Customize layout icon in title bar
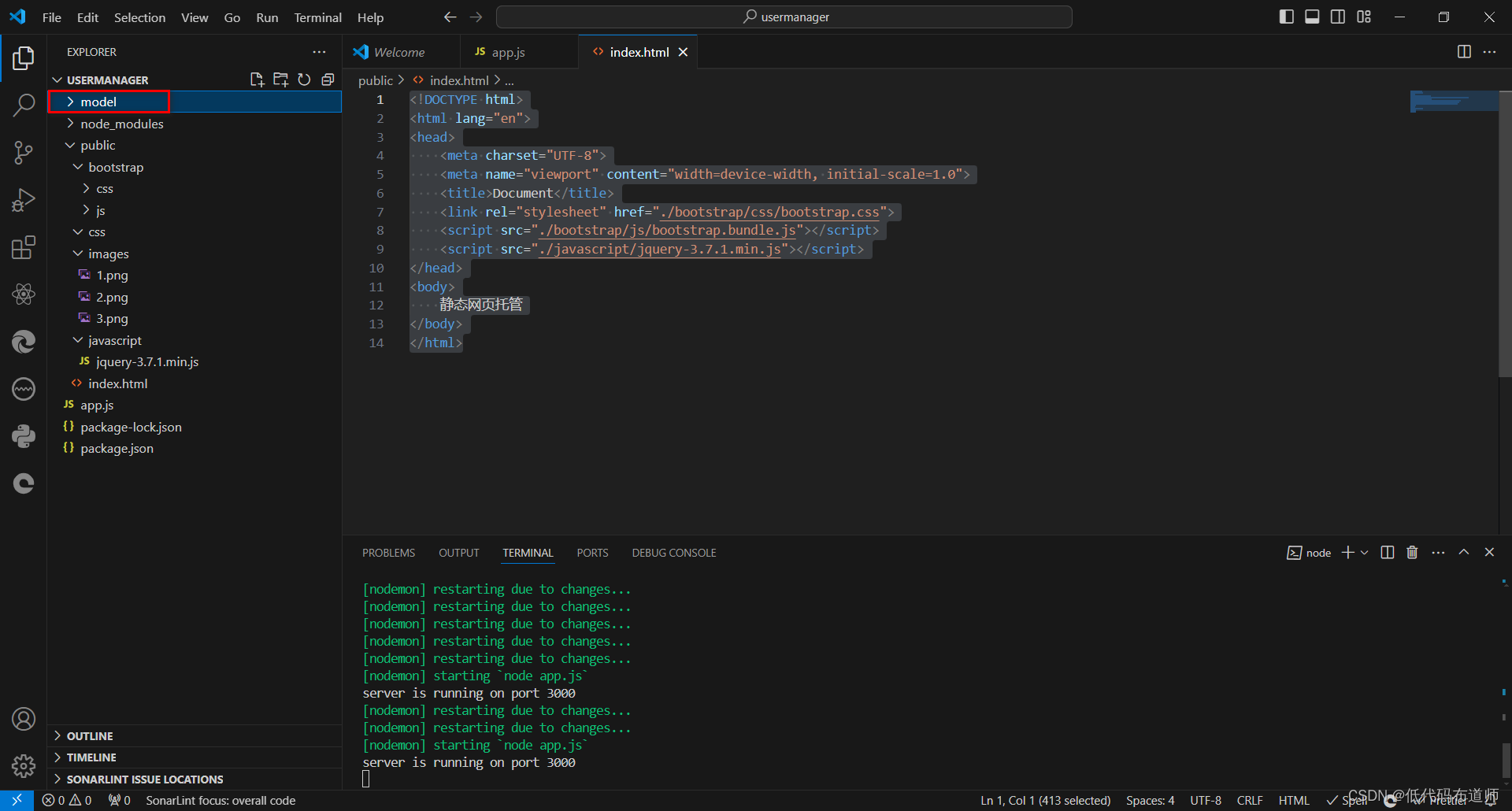 pyautogui.click(x=1364, y=17)
